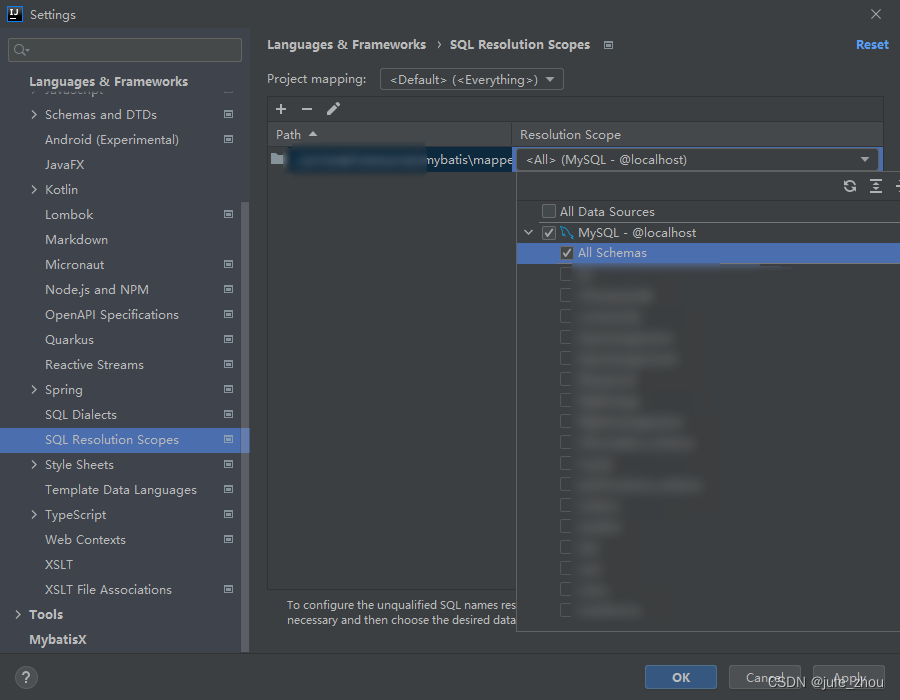Click the icon next to breadcrumb title
900x700 pixels.
tap(609, 45)
